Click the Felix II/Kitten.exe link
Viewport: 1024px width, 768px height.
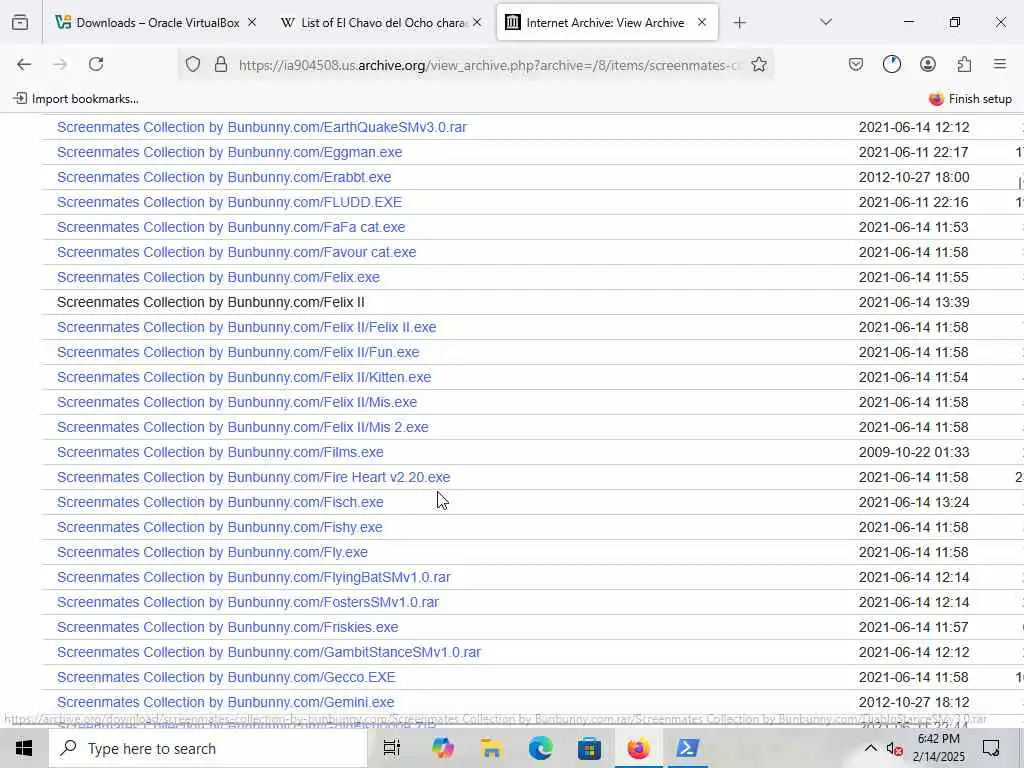[244, 377]
